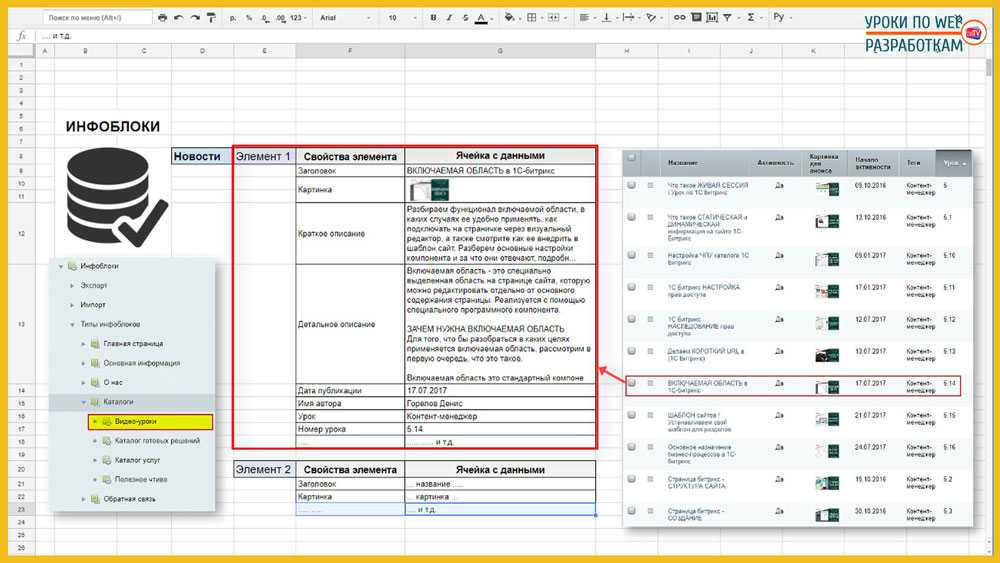
Task: Select Видео-уроки in the infoblocks tree
Action: 134,422
